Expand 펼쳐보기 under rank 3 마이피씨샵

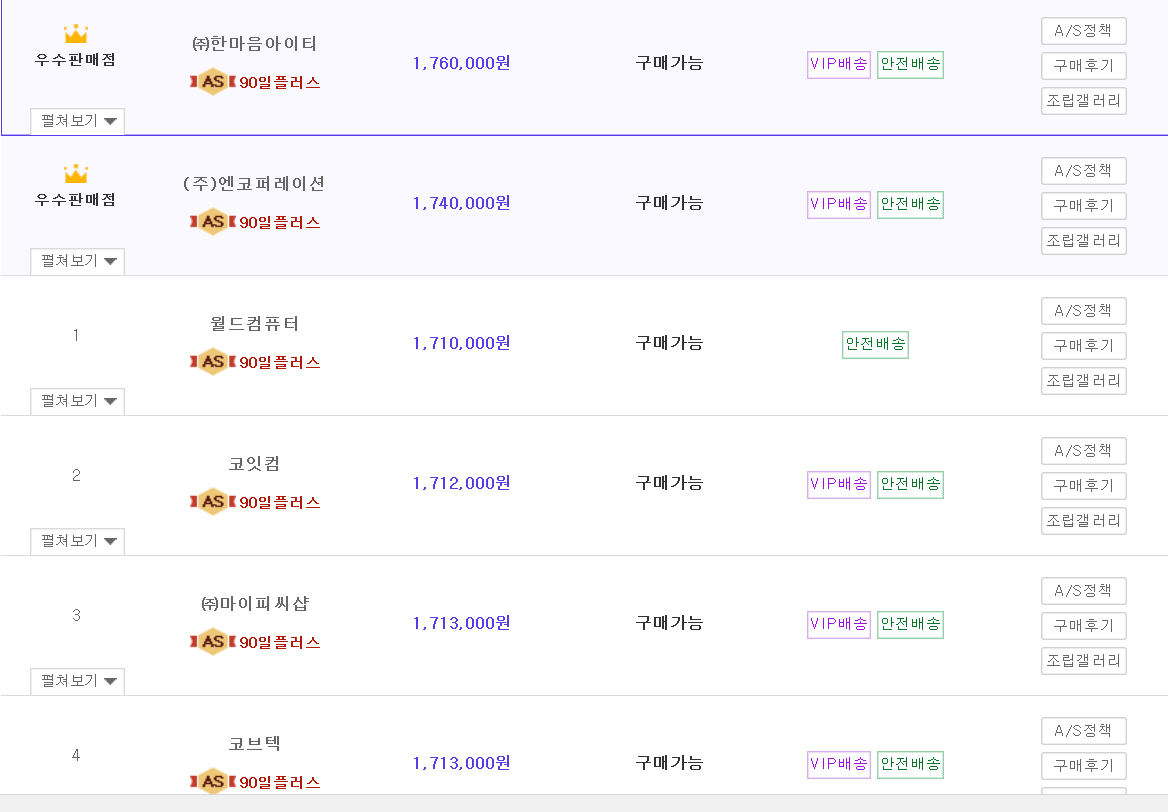[x=77, y=681]
